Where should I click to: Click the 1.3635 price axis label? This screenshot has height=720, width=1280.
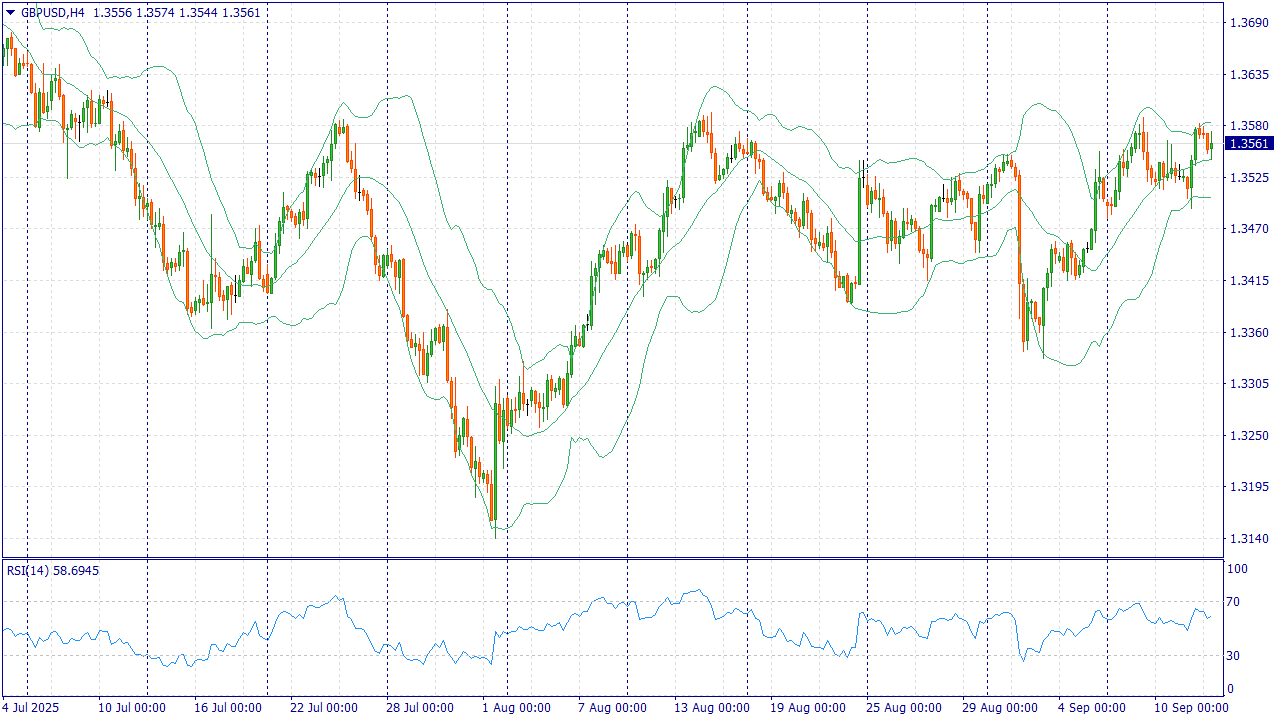pyautogui.click(x=1249, y=74)
